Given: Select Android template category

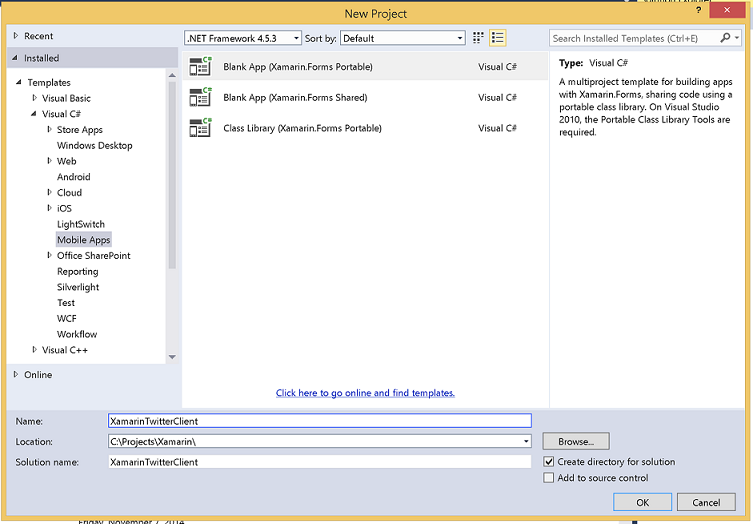Looking at the screenshot, I should pos(73,177).
